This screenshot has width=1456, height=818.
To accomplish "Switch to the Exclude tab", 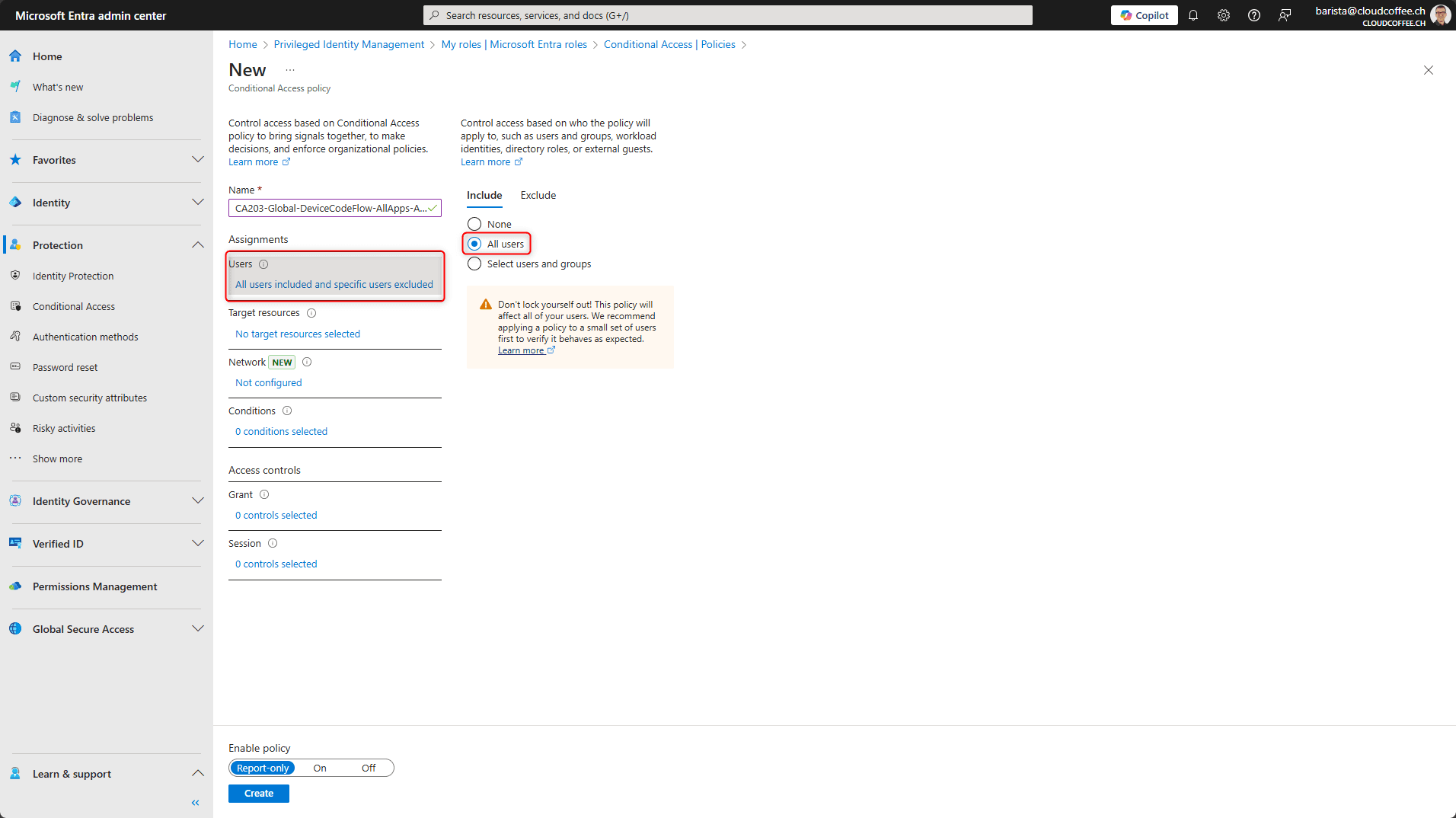I will coord(538,195).
